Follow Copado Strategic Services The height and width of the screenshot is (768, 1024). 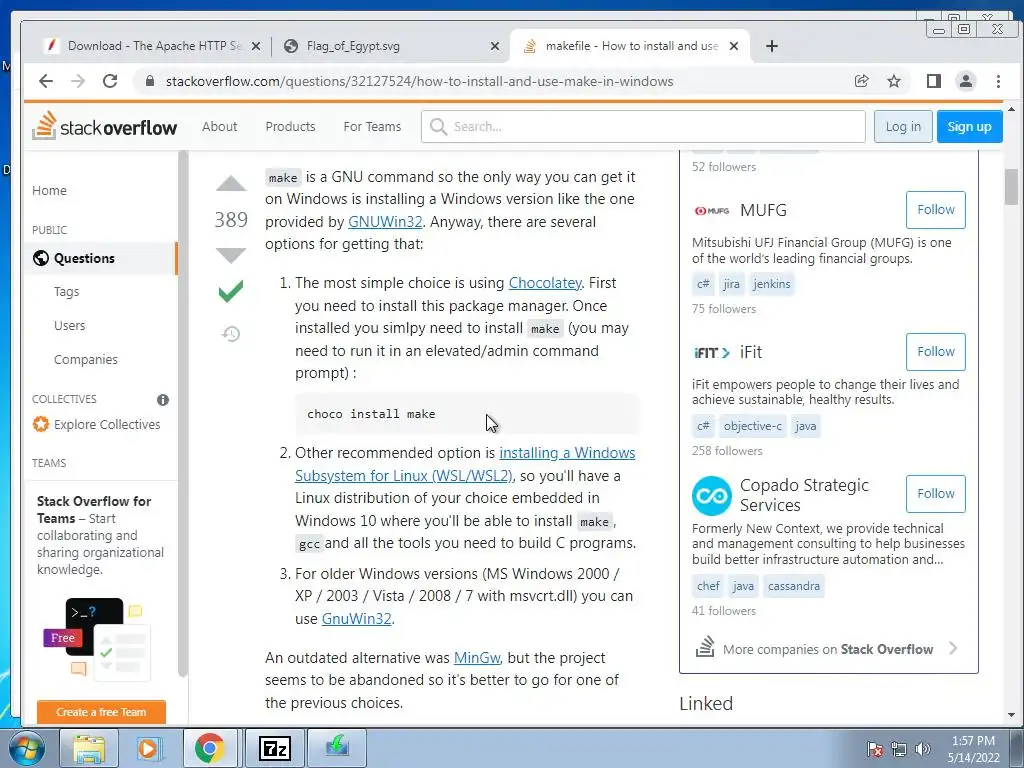coord(936,494)
